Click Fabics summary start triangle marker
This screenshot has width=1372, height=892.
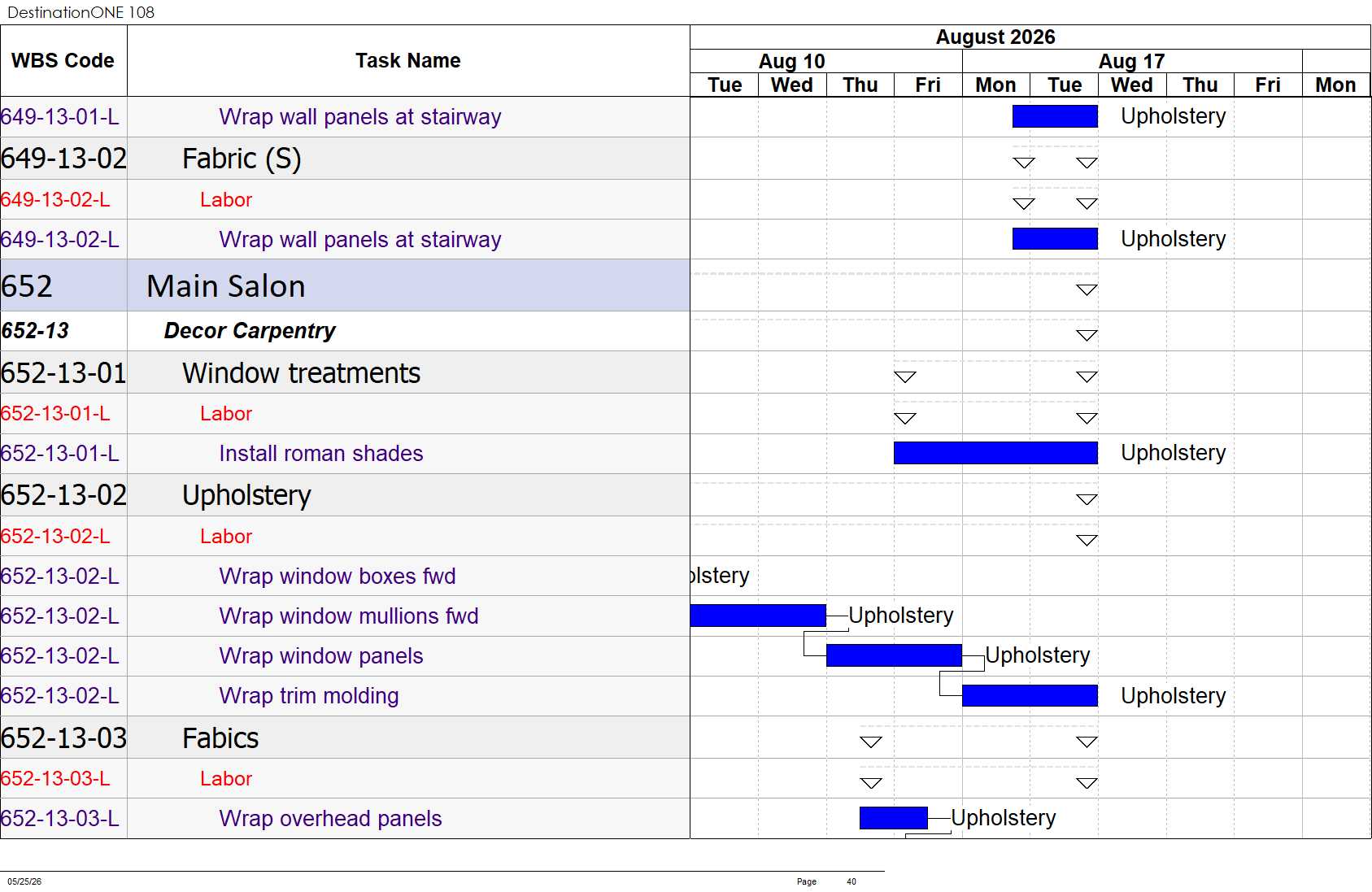[871, 742]
